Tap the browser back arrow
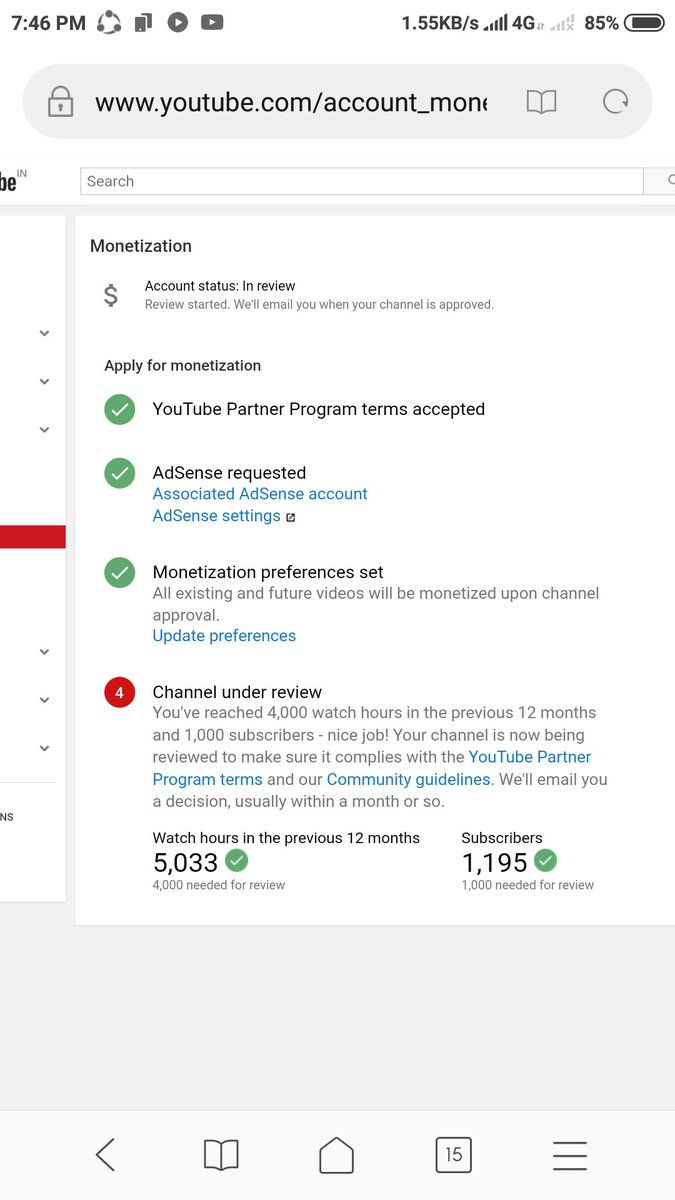Viewport: 675px width, 1200px height. 105,1155
